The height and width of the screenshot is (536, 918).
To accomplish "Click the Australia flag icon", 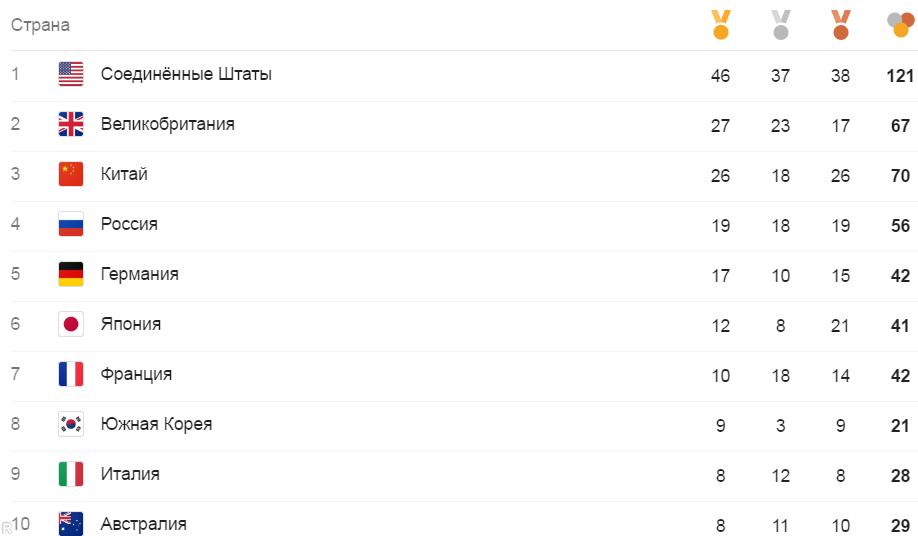I will coord(71,524).
